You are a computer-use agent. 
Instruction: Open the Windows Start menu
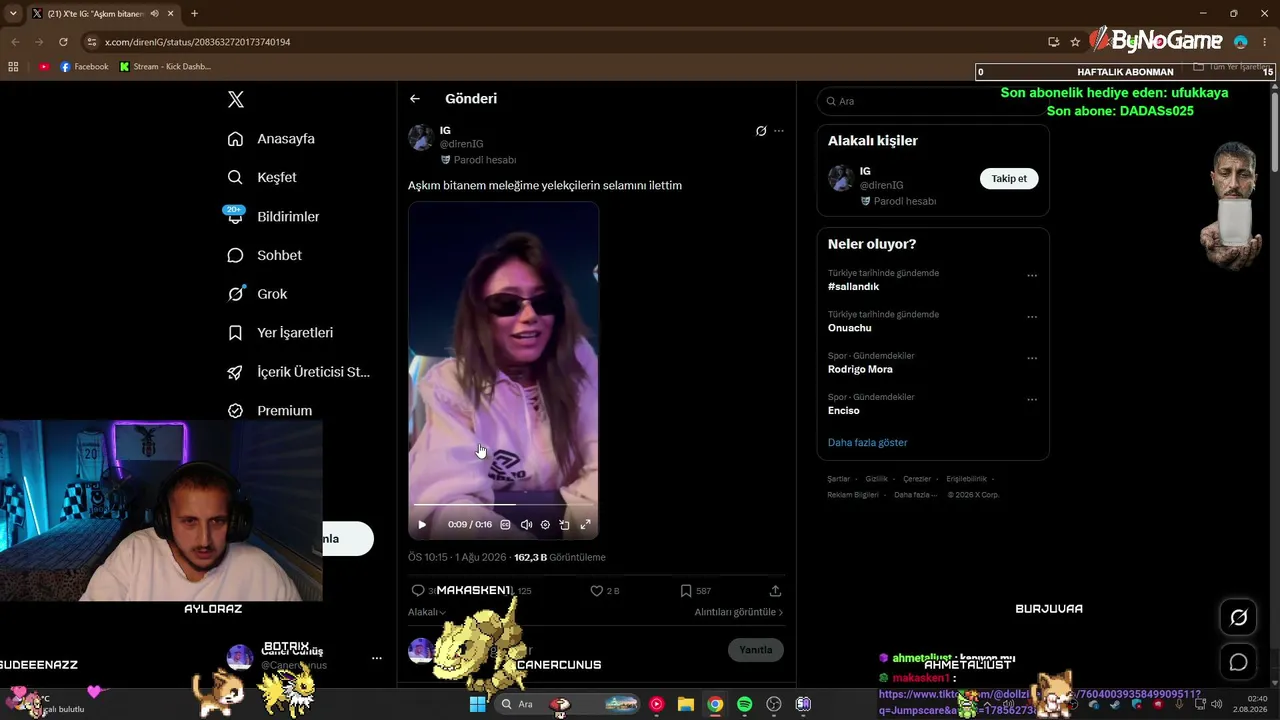478,704
